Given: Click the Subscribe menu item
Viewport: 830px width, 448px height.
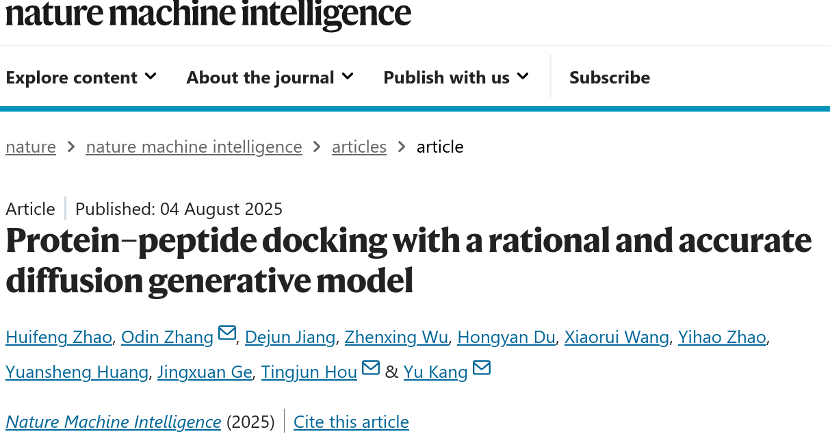Looking at the screenshot, I should (x=609, y=77).
